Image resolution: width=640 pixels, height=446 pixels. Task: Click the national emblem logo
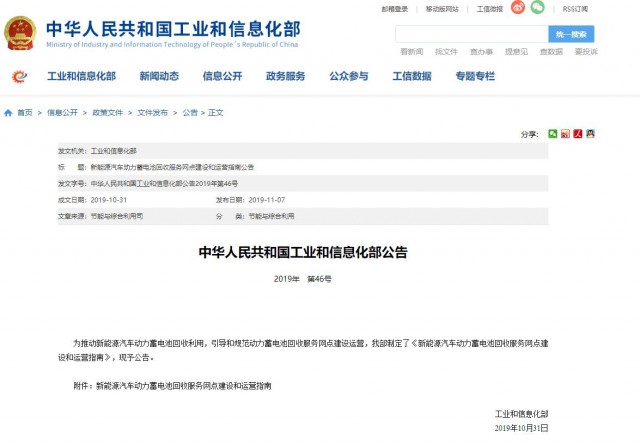tap(20, 33)
